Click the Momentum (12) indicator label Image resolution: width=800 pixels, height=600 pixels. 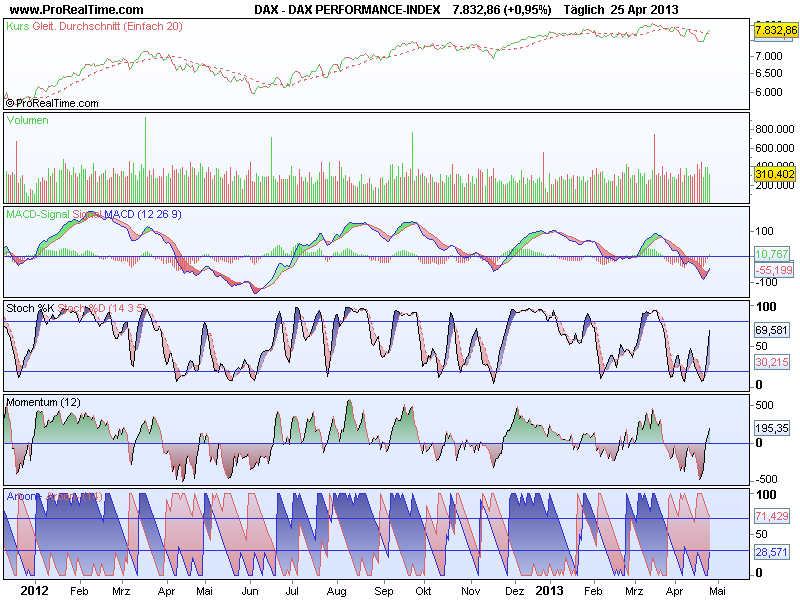[x=43, y=402]
